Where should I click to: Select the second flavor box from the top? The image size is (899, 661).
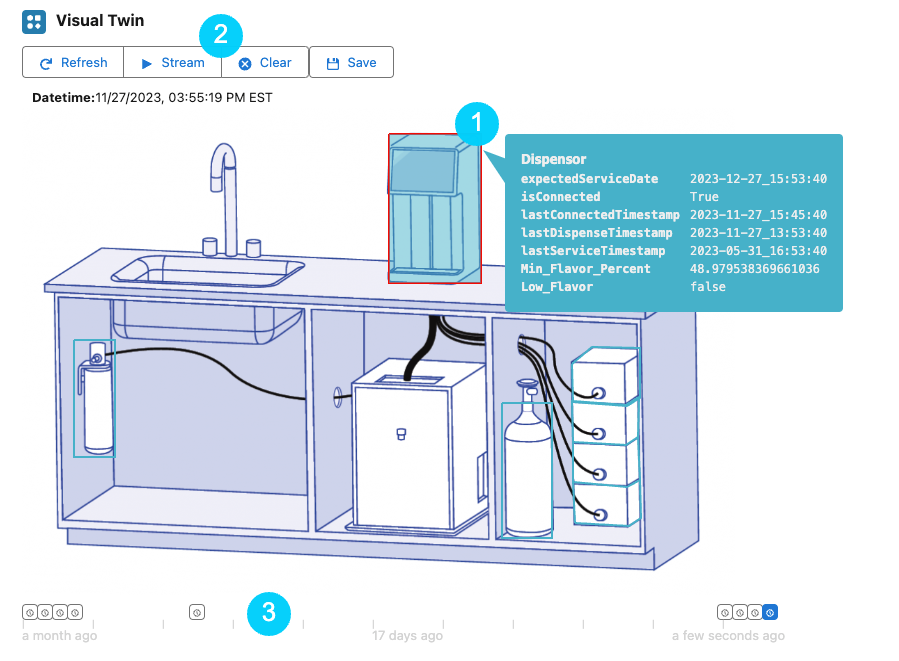coord(605,423)
